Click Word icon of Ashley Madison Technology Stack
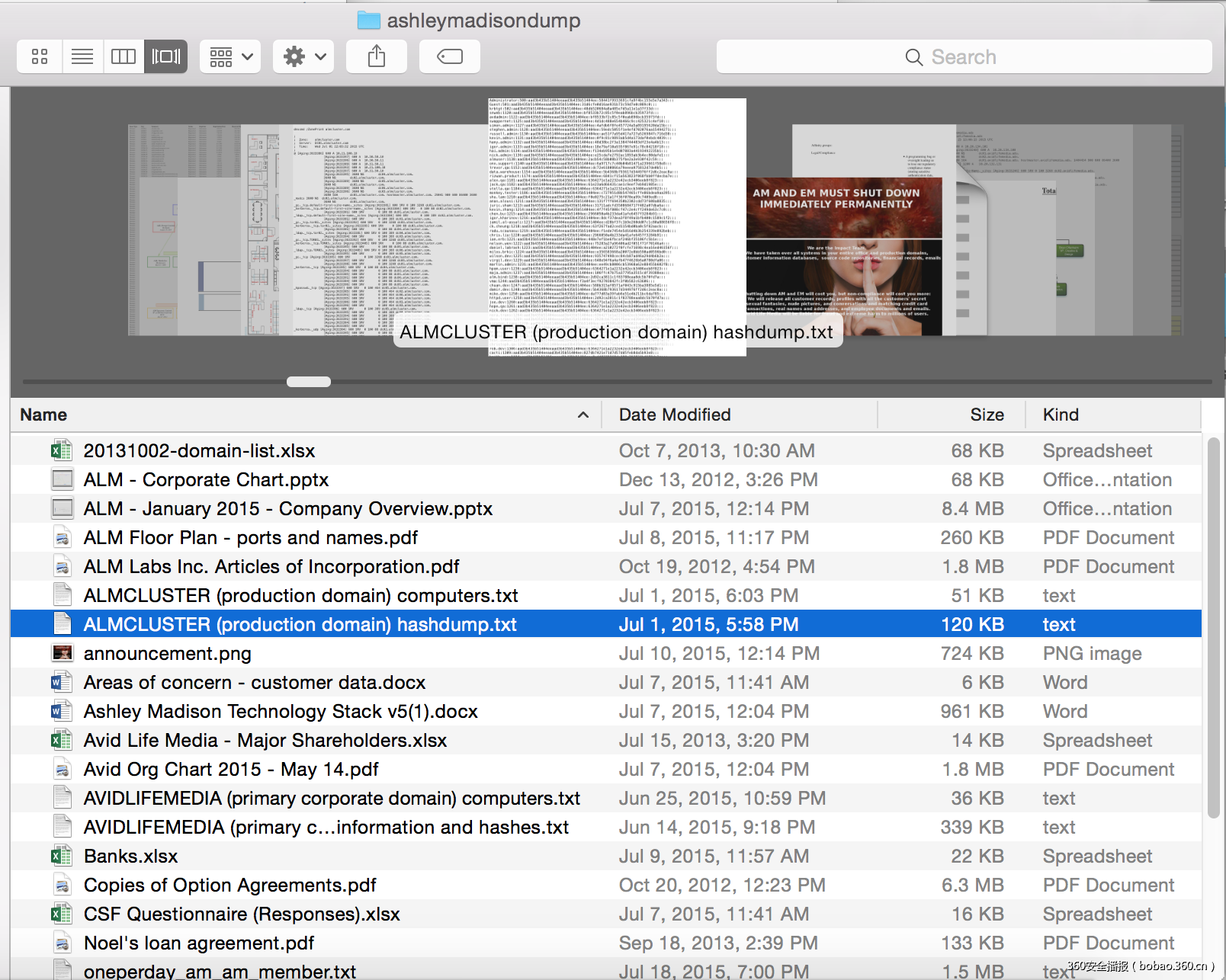 tap(62, 711)
